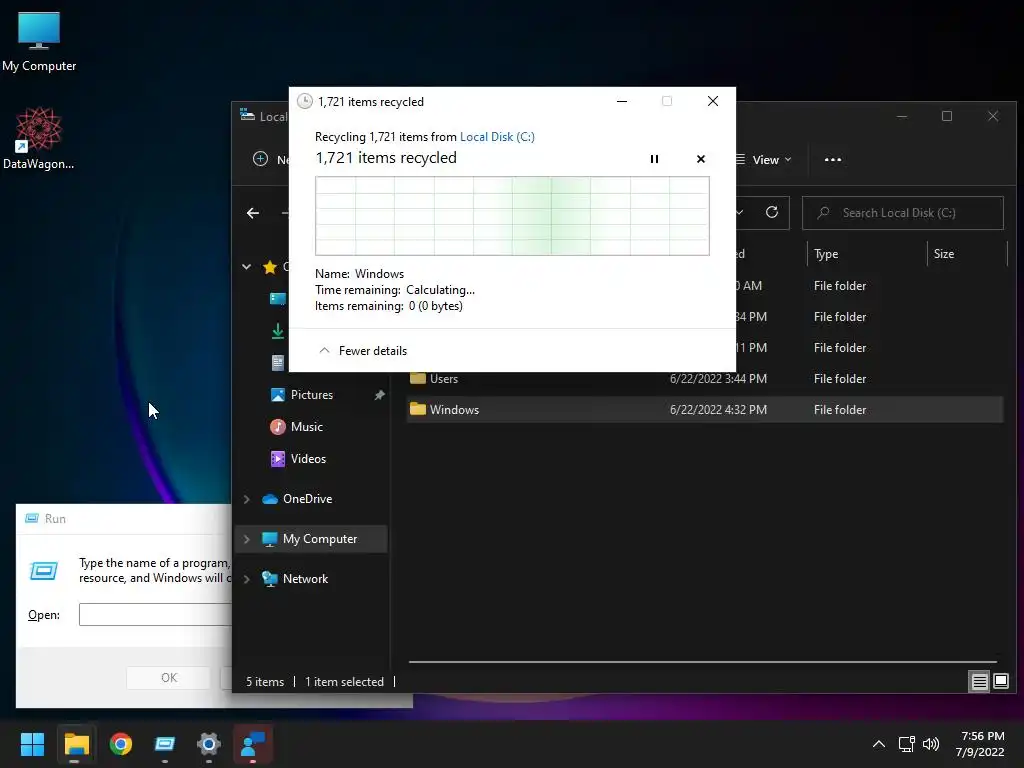Open Documents via the sidebar page icon
This screenshot has height=768, width=1024.
278,362
